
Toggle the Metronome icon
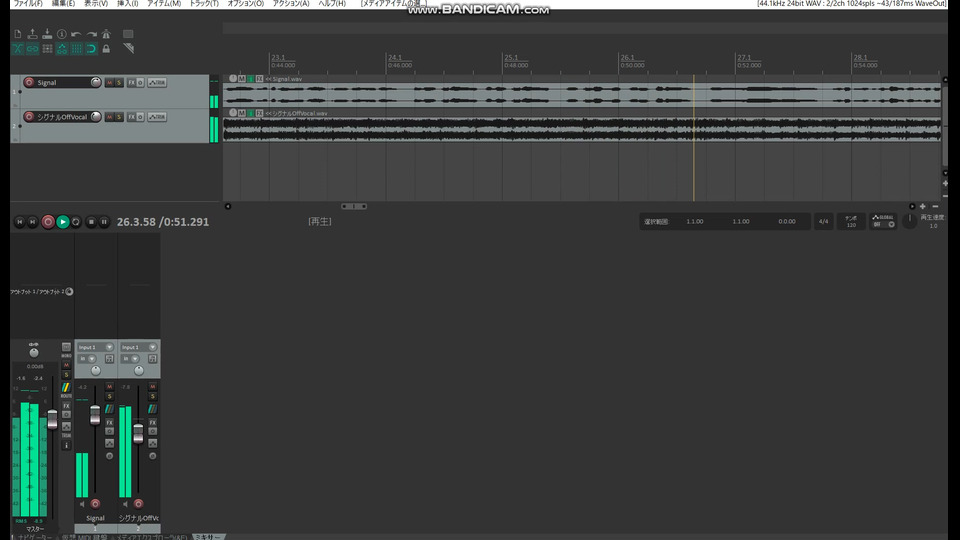point(106,34)
